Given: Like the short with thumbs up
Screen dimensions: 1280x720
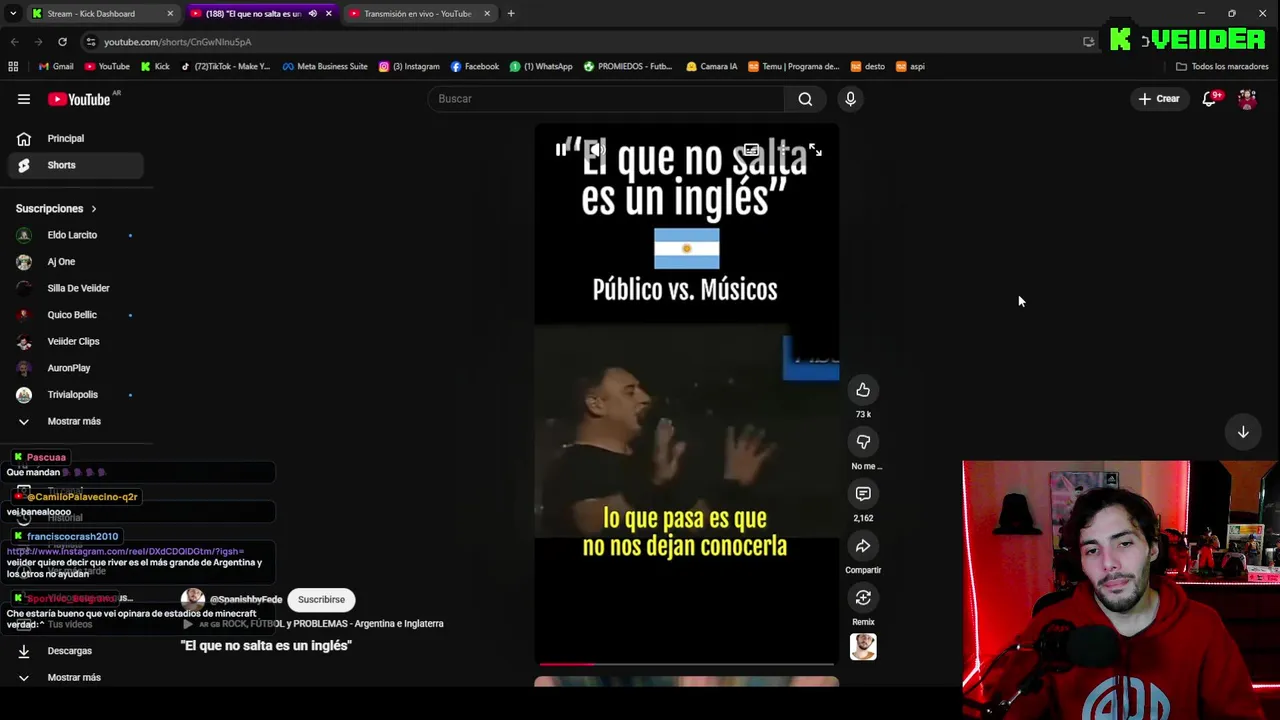Looking at the screenshot, I should pos(863,390).
